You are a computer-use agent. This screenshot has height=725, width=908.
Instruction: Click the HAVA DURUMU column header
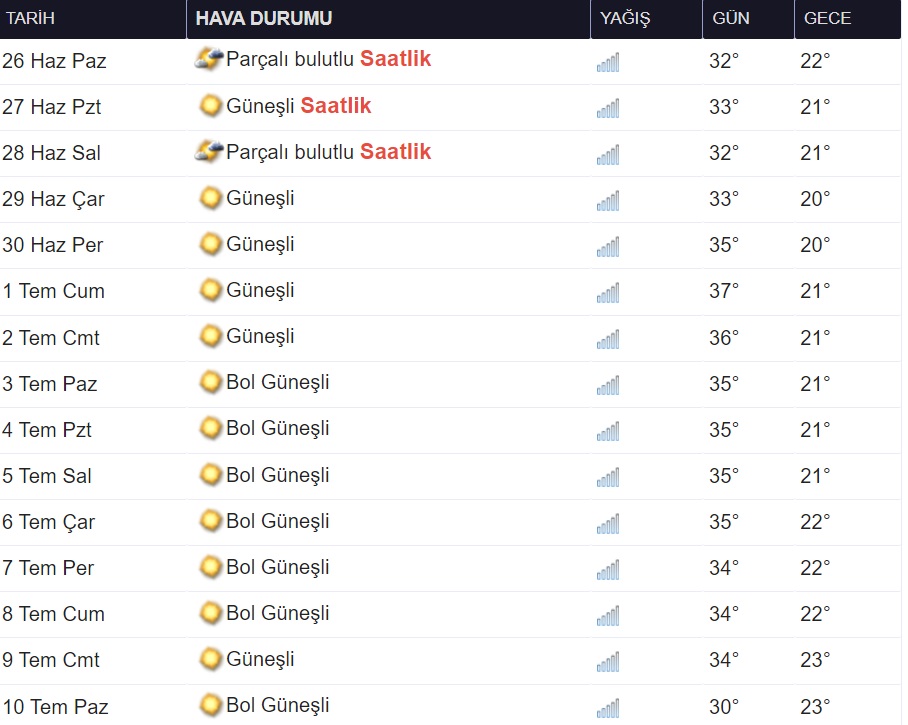tap(264, 19)
